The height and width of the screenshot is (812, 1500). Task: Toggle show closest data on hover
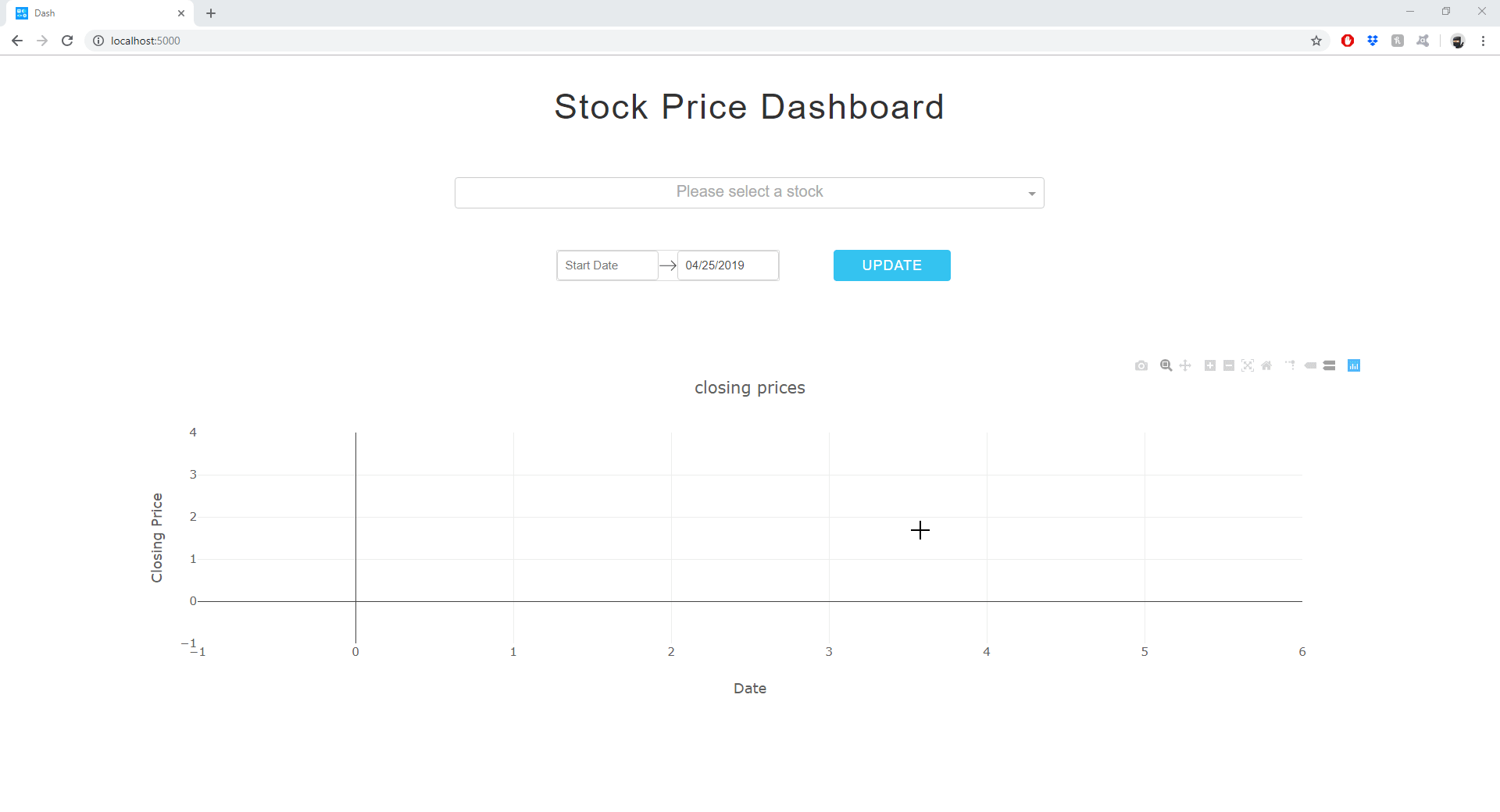coord(1310,365)
